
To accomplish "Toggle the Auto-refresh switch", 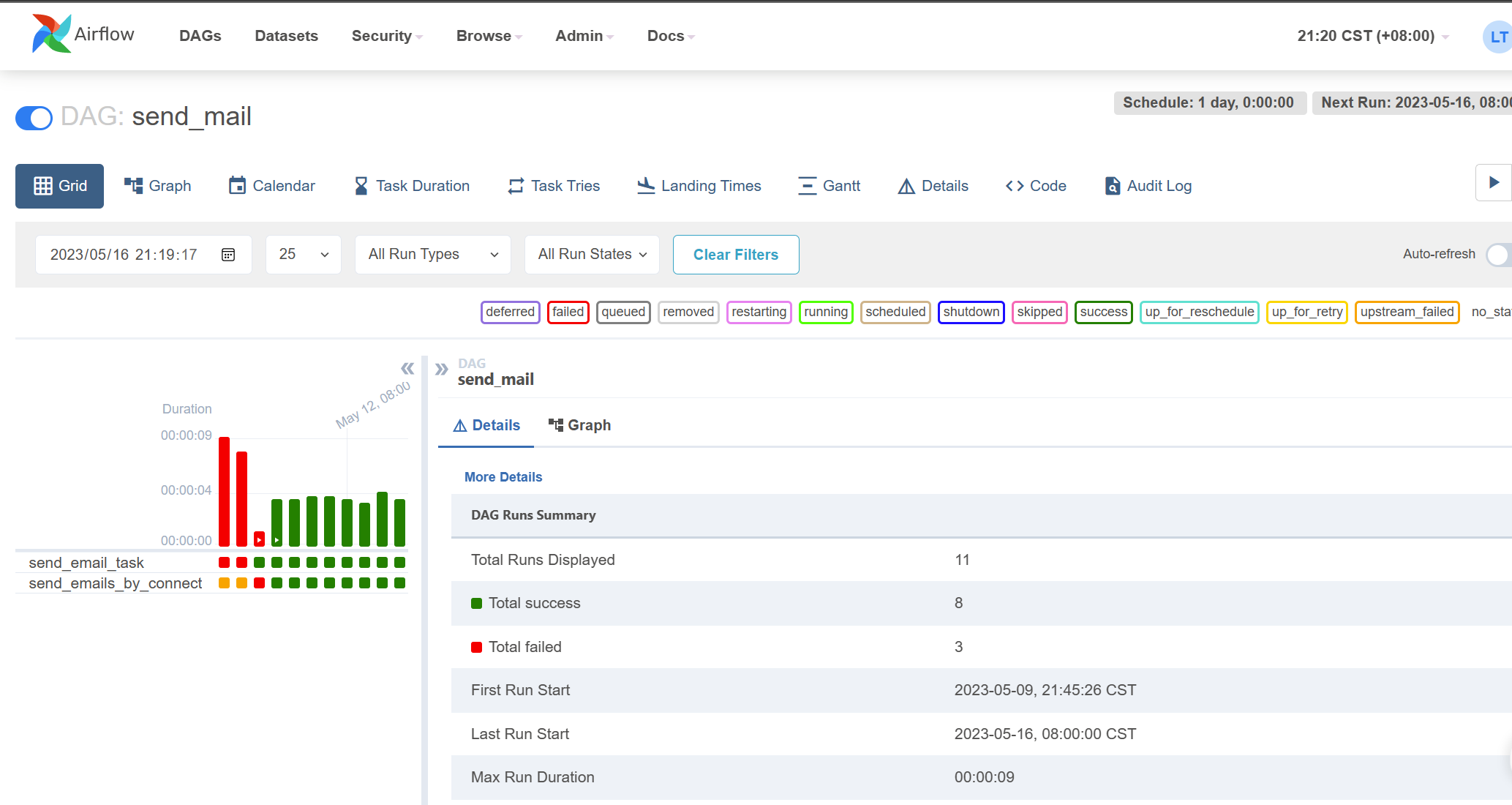I will (x=1498, y=255).
